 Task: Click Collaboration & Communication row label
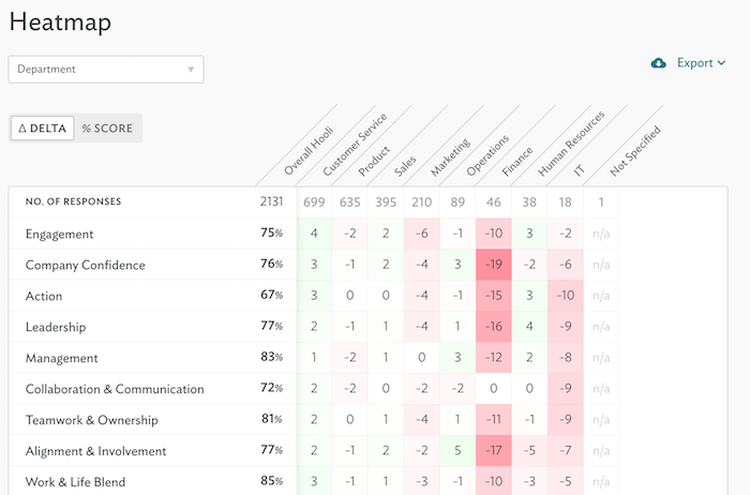click(114, 389)
